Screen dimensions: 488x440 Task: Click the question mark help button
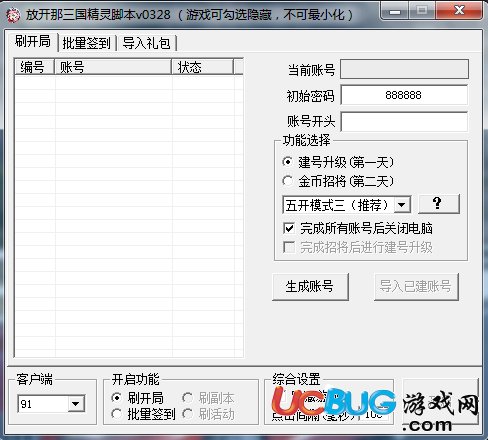439,204
